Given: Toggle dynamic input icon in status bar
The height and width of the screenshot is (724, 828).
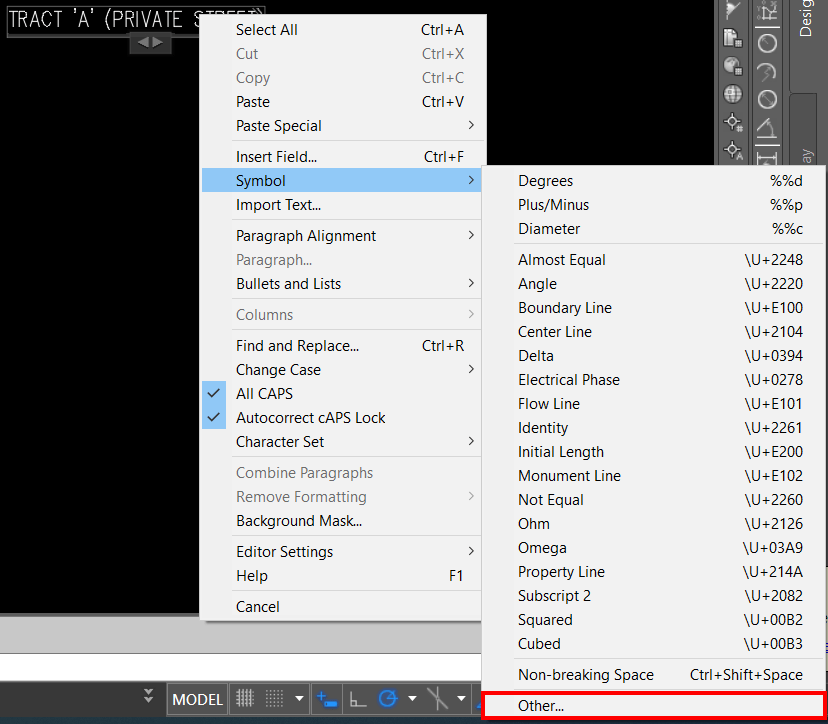Looking at the screenshot, I should [x=327, y=699].
